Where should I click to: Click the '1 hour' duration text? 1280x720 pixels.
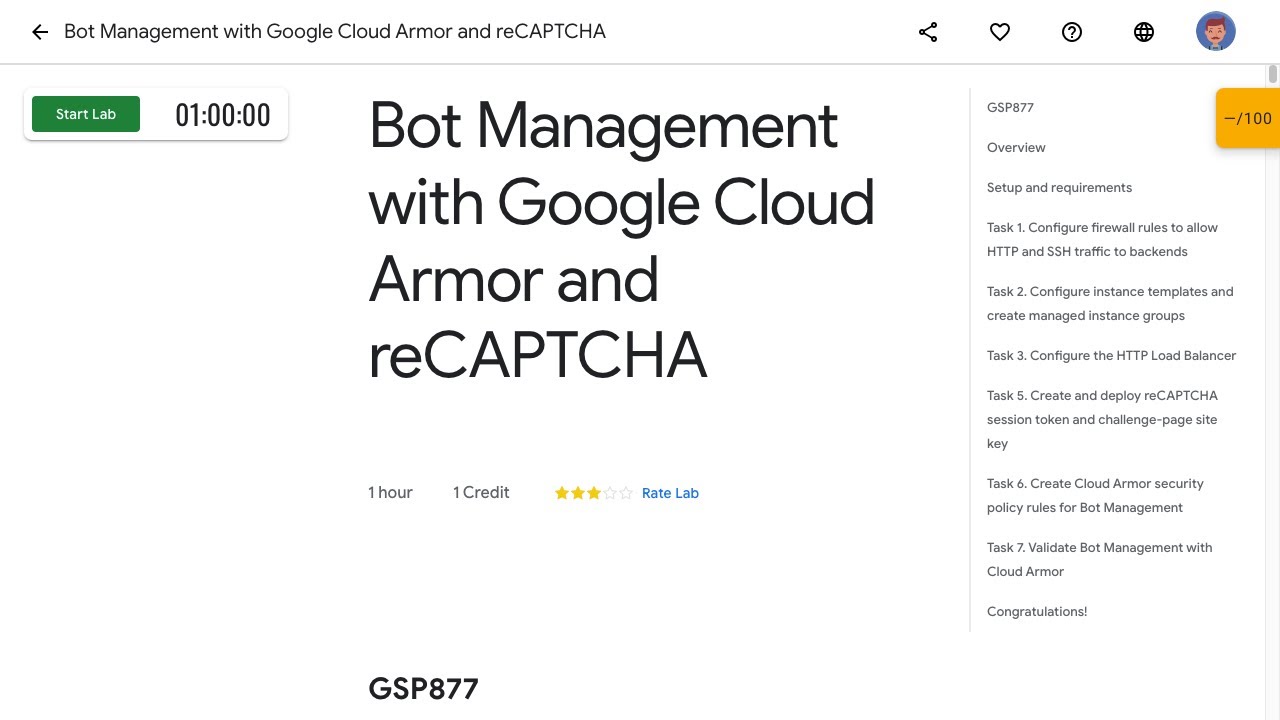(390, 492)
